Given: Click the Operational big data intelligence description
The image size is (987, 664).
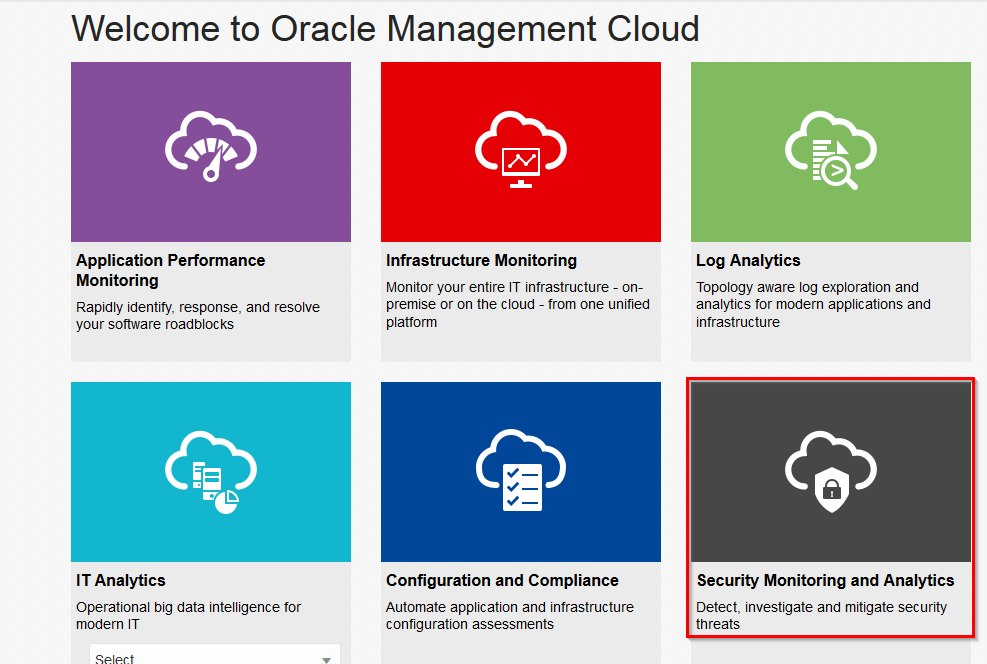Looking at the screenshot, I should (x=188, y=616).
